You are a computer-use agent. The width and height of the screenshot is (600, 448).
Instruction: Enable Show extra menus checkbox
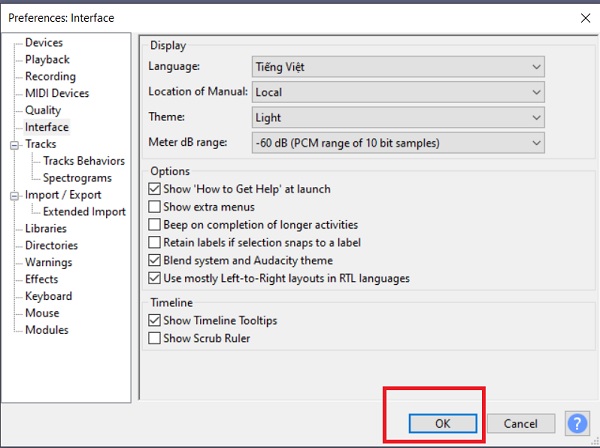[x=154, y=207]
